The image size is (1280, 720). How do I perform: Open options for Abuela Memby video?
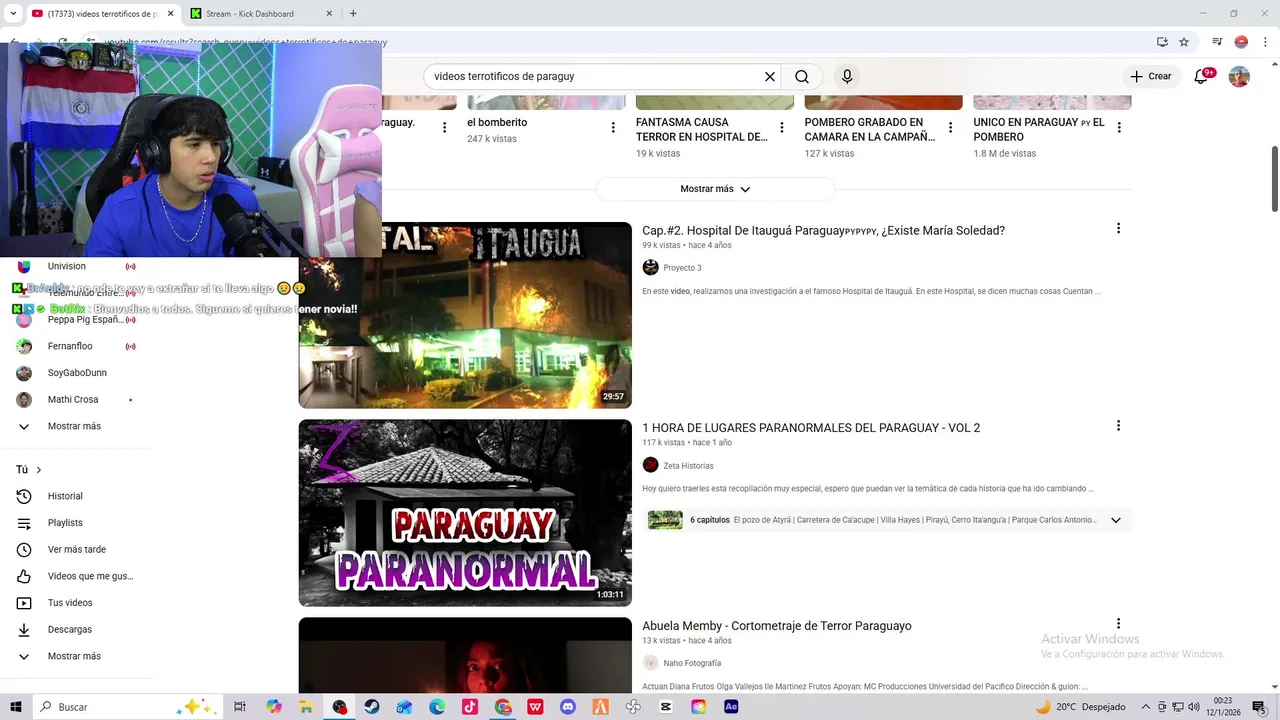click(x=1118, y=624)
